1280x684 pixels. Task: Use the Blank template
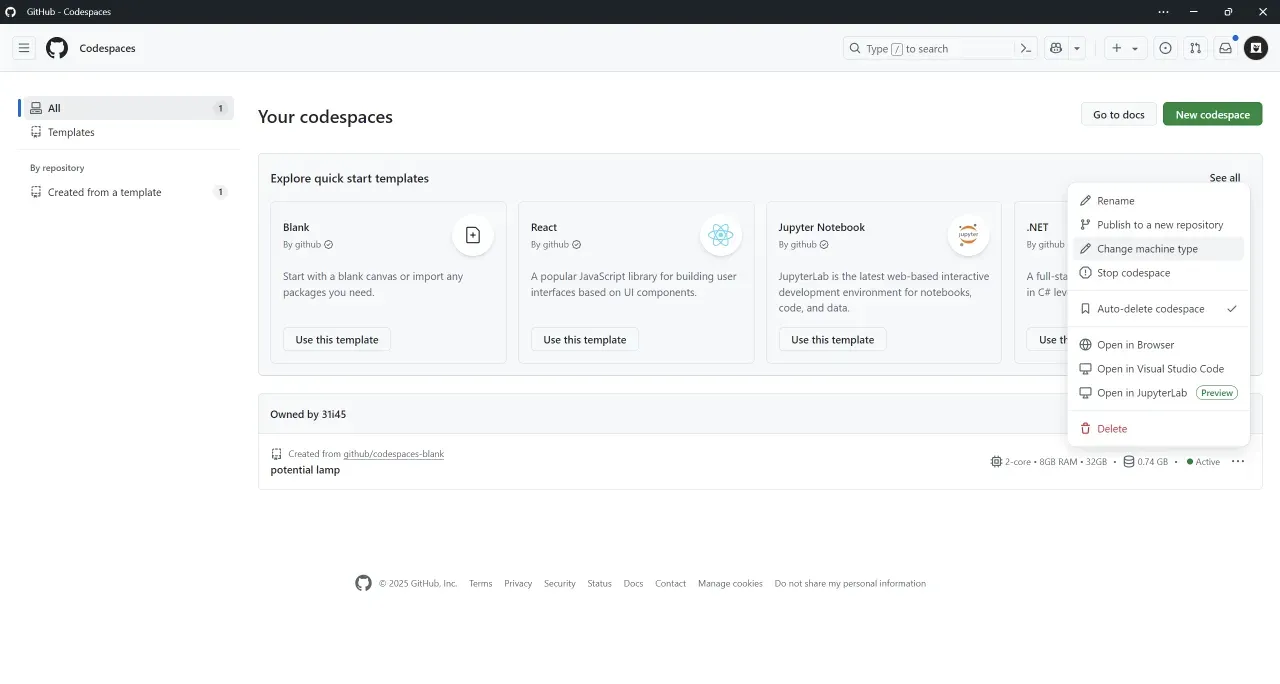tap(337, 339)
